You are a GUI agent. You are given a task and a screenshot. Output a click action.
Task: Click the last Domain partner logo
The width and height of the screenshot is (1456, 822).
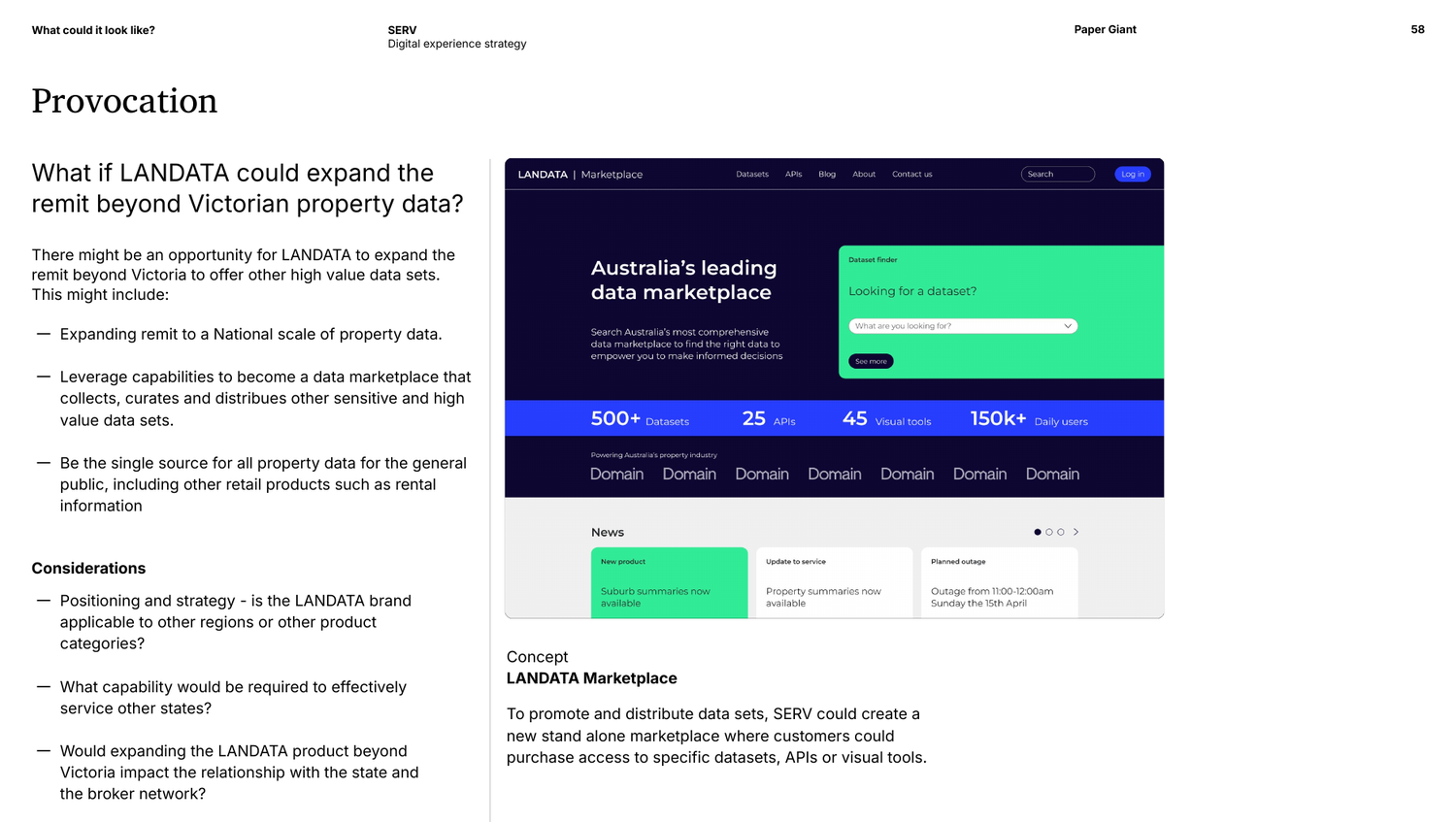[x=1052, y=475]
